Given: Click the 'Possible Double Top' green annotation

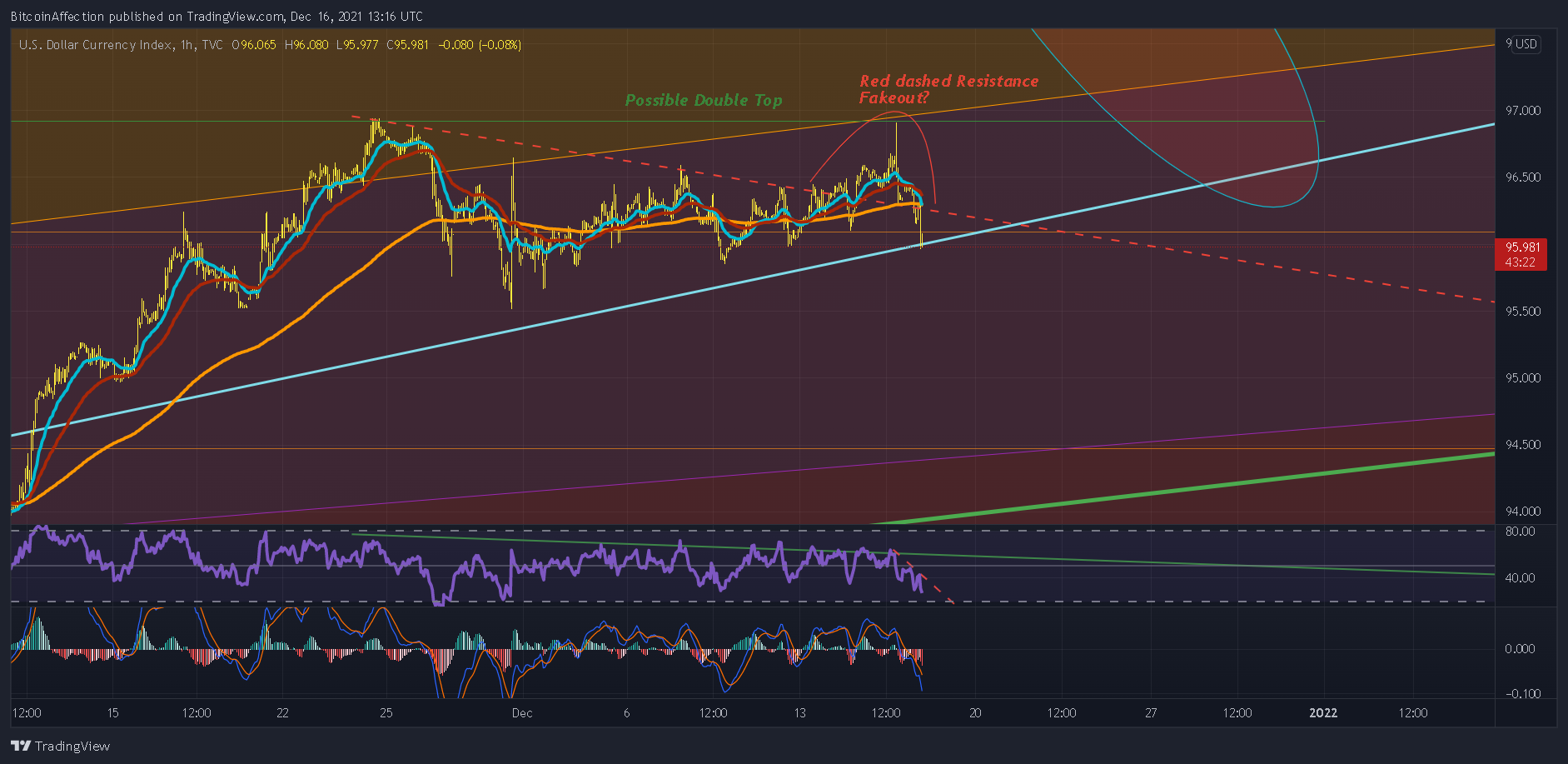Looking at the screenshot, I should (704, 100).
